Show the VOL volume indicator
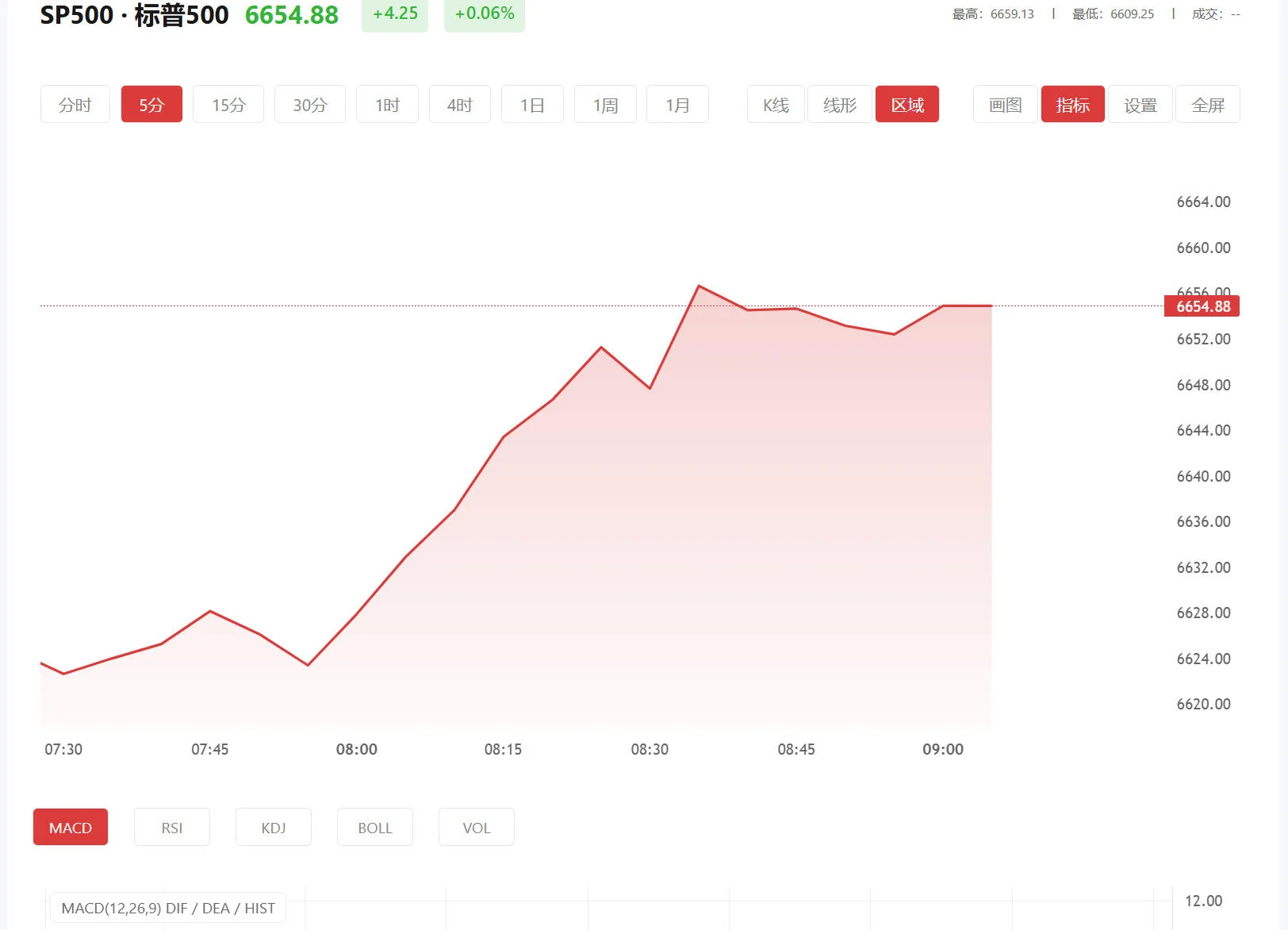Screen dimensions: 1288x930 (x=476, y=827)
